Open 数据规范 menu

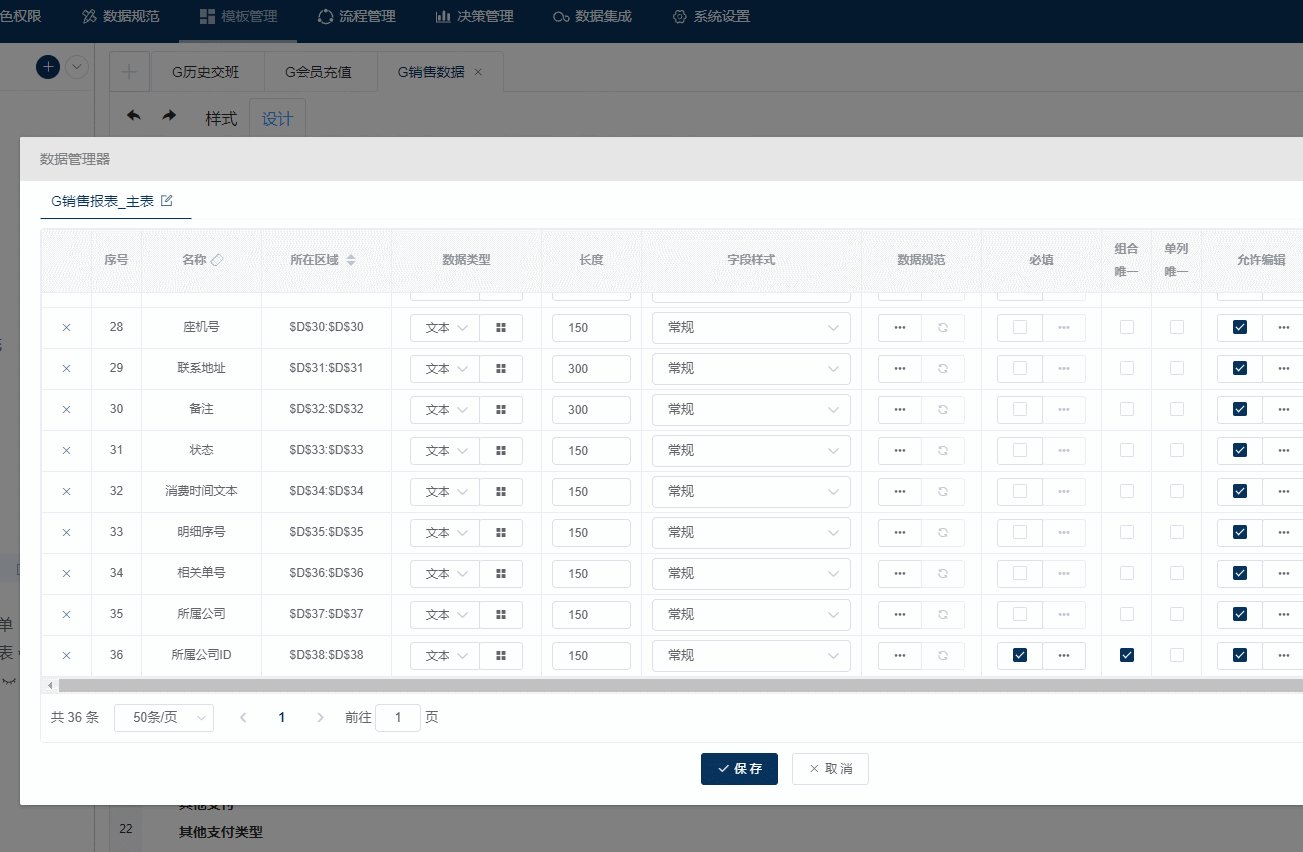120,16
